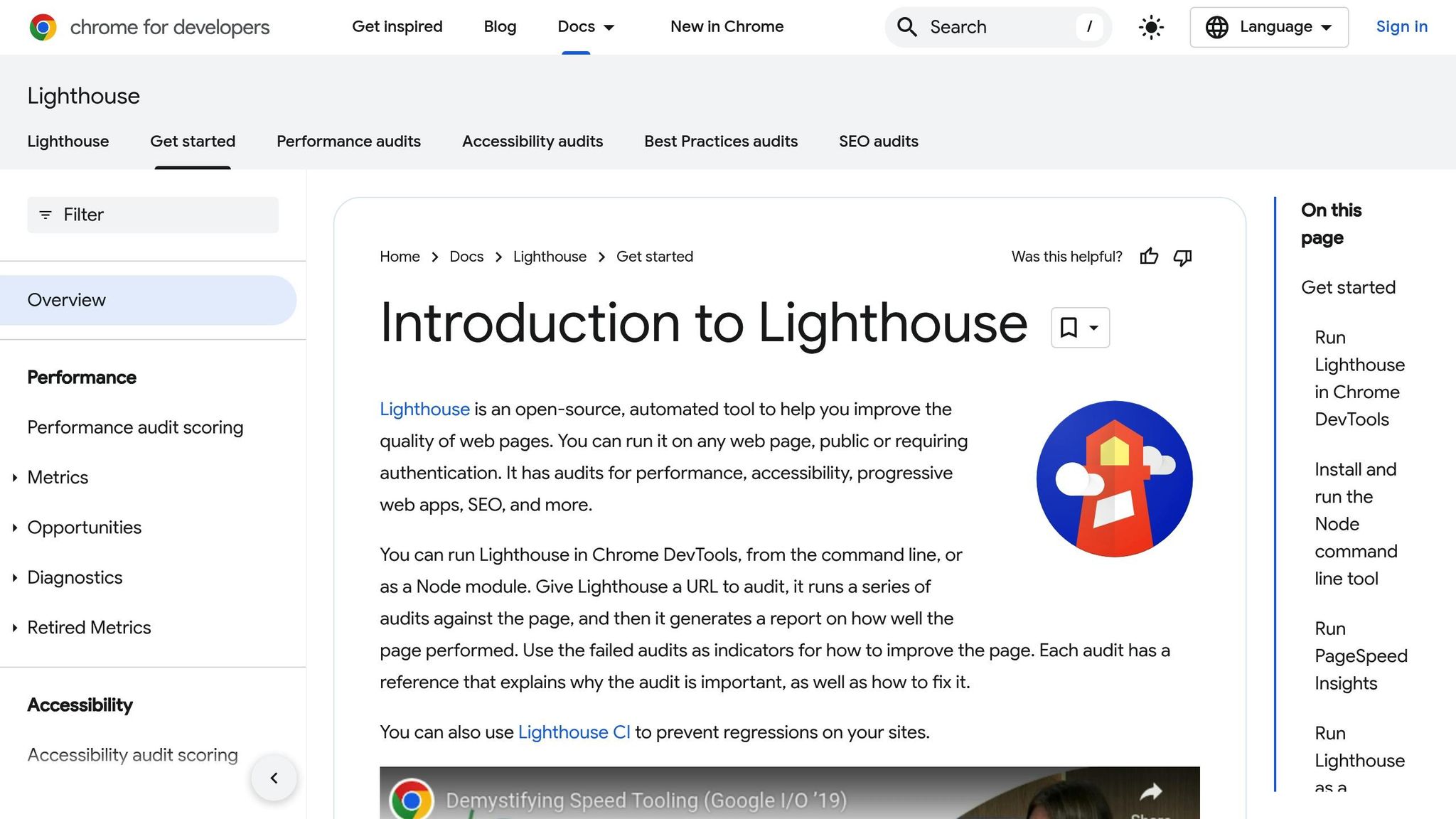Click the thumbs up helpful icon

click(x=1149, y=257)
